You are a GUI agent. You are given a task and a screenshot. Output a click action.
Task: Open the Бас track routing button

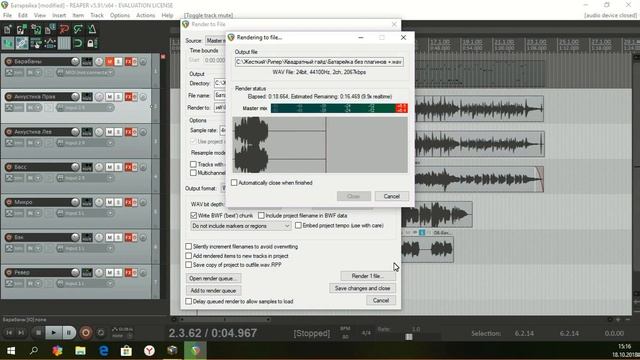(x=87, y=167)
